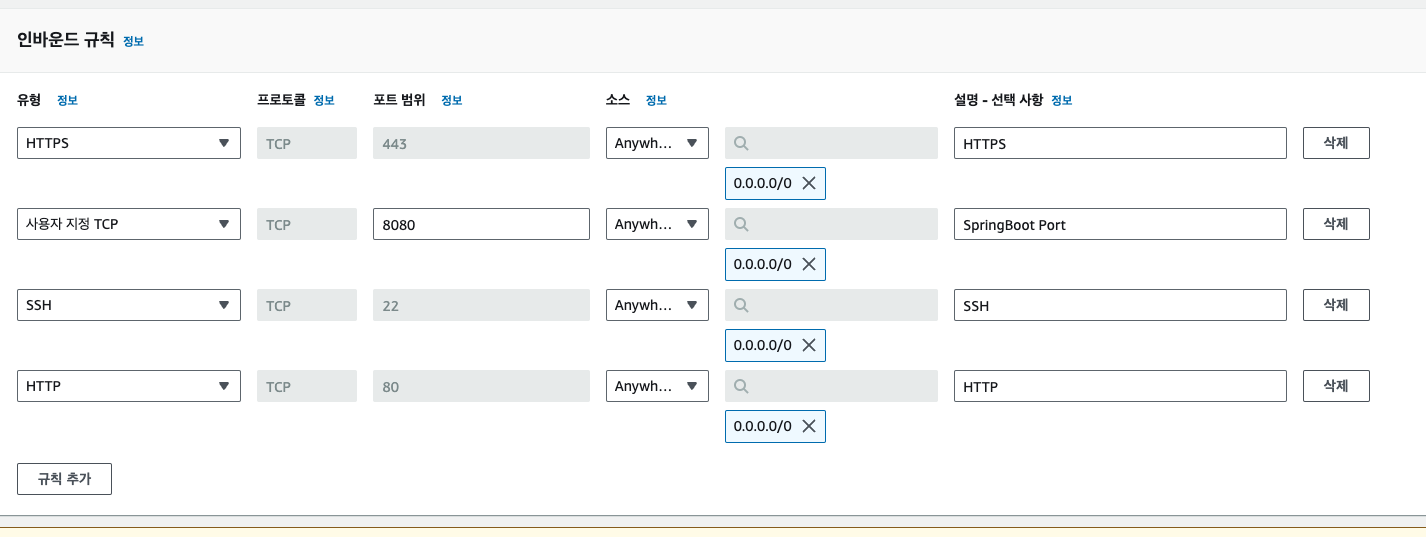Open the HTTPS type dropdown
The image size is (1426, 537).
coord(129,143)
